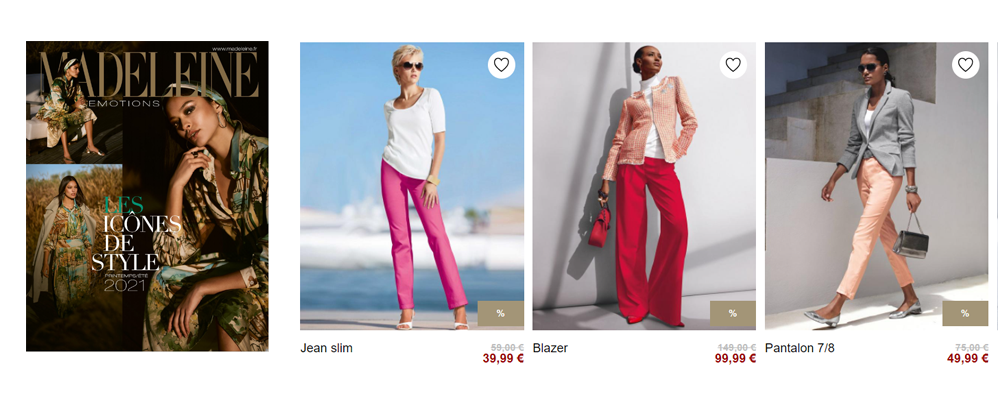Click the www.madeleine.fr text on cover
This screenshot has height=400, width=1000.
tap(237, 48)
